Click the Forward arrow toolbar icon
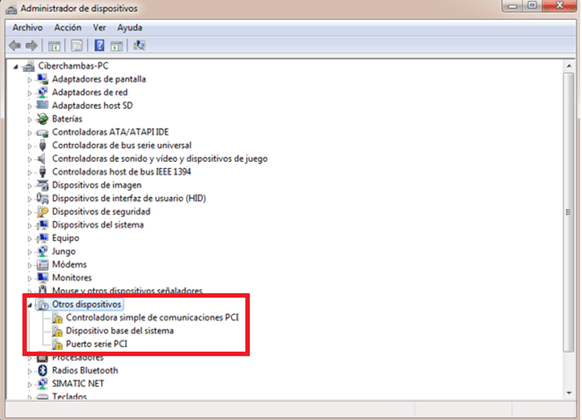 pyautogui.click(x=32, y=46)
